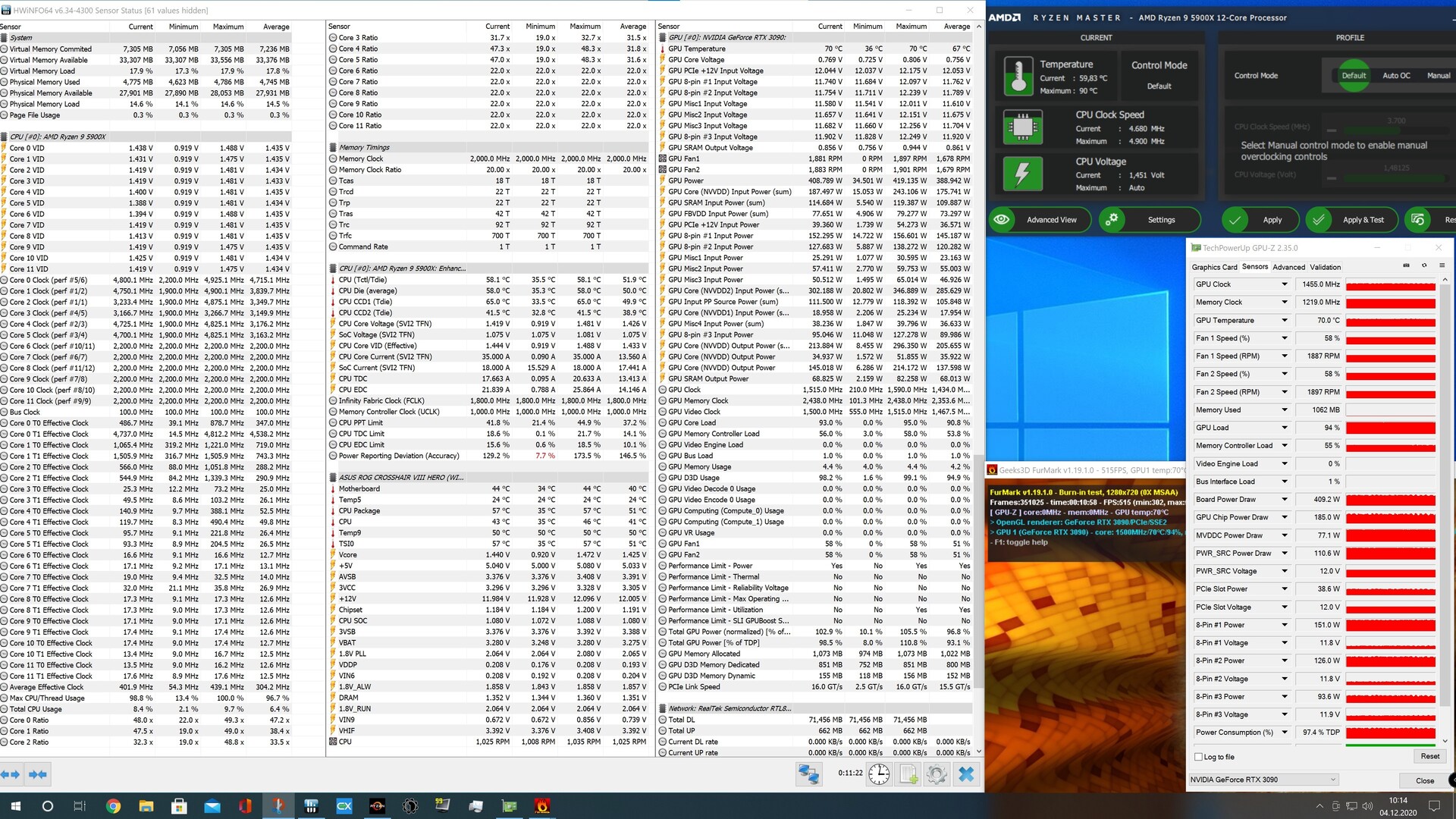Enable the Log to file checkbox
The height and width of the screenshot is (819, 1456).
click(1198, 757)
